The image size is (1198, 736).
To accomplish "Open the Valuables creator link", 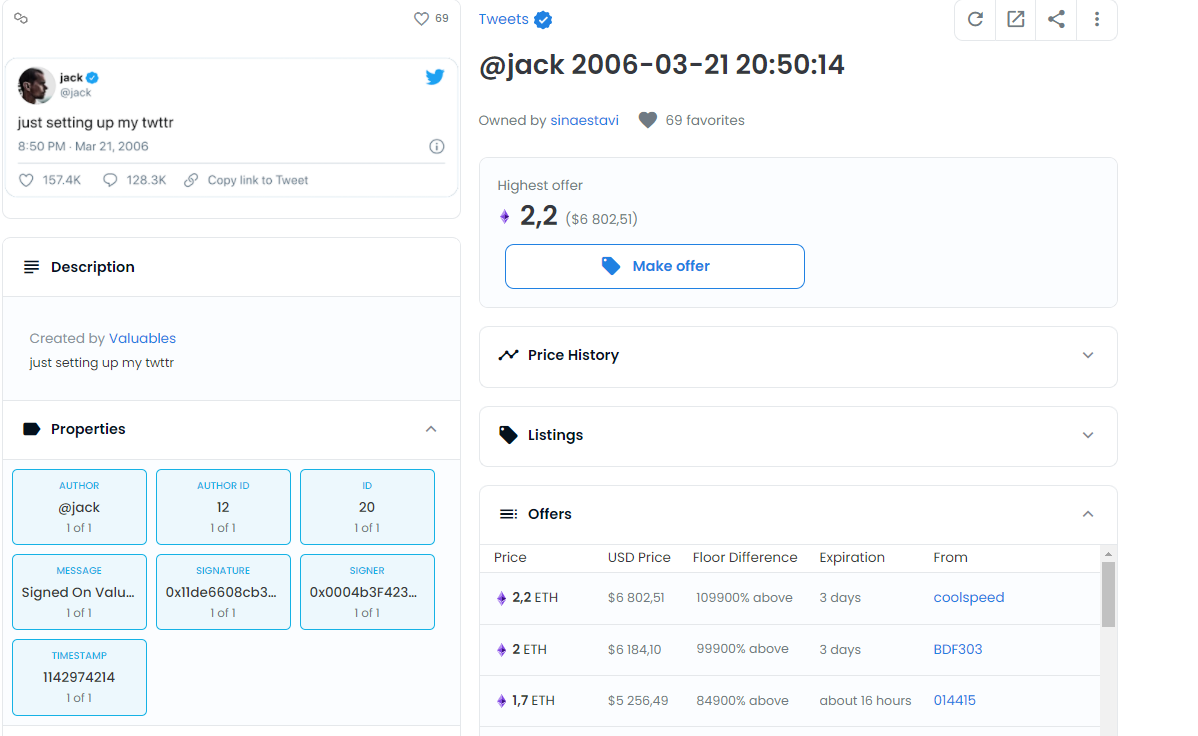I will 142,338.
